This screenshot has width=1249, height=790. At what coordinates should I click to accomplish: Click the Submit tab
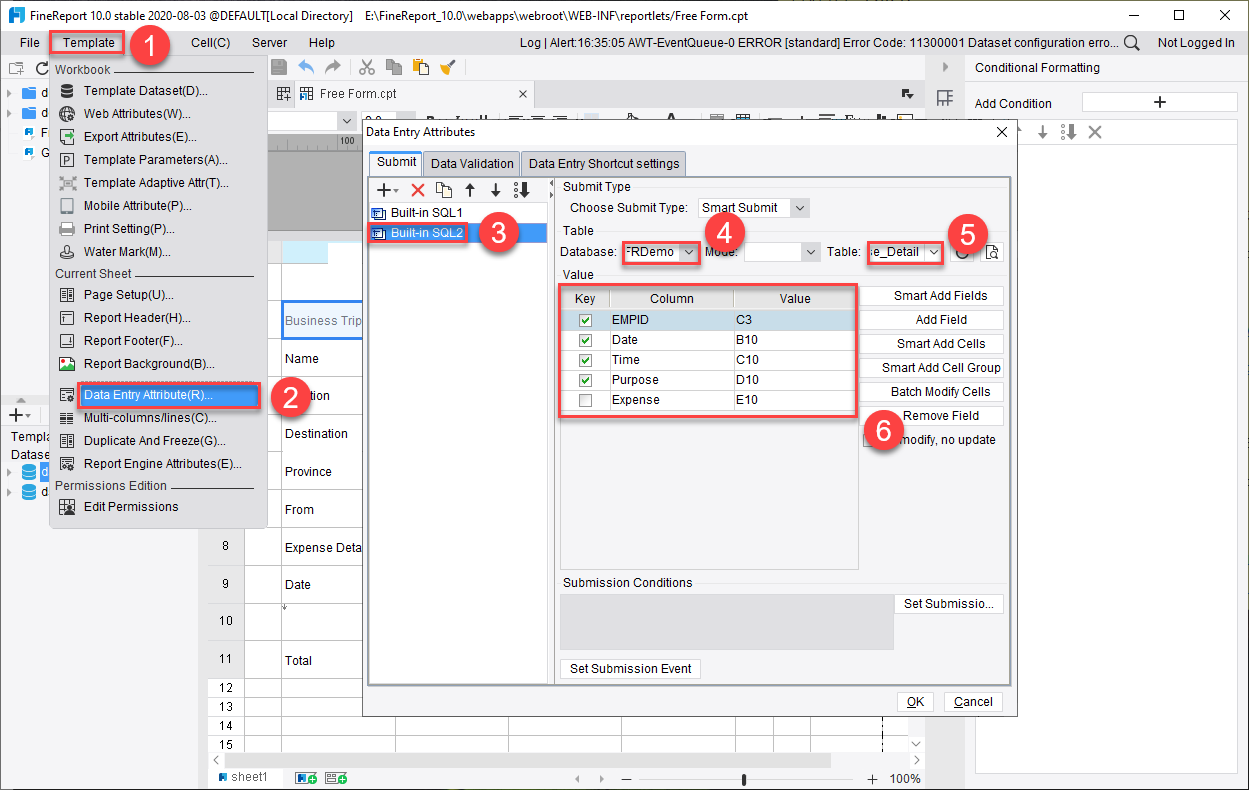tap(396, 162)
